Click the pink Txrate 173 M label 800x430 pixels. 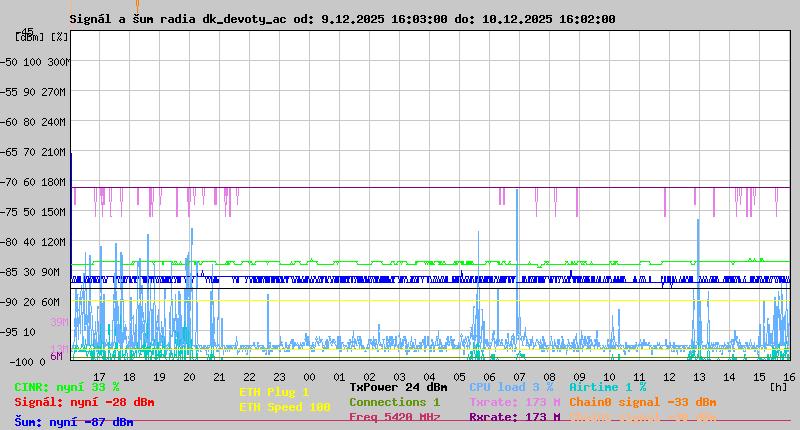click(x=514, y=402)
